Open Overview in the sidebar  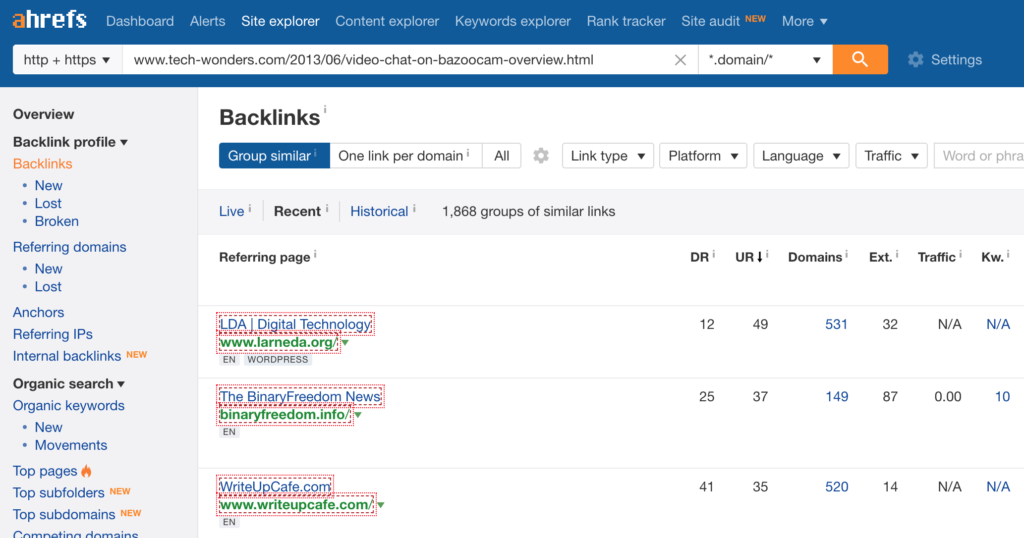tap(44, 114)
